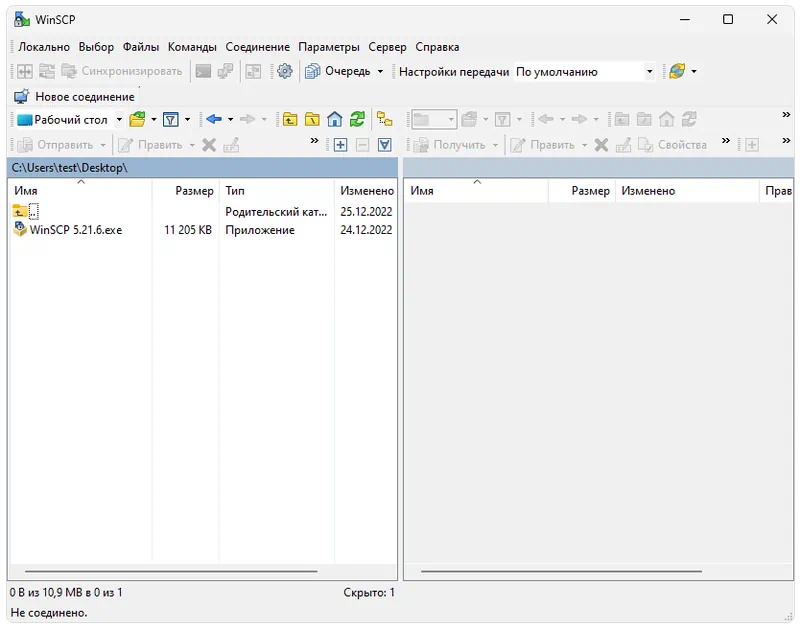The width and height of the screenshot is (800, 630).
Task: Click the Скрыто: 1 status text
Action: [x=369, y=593]
